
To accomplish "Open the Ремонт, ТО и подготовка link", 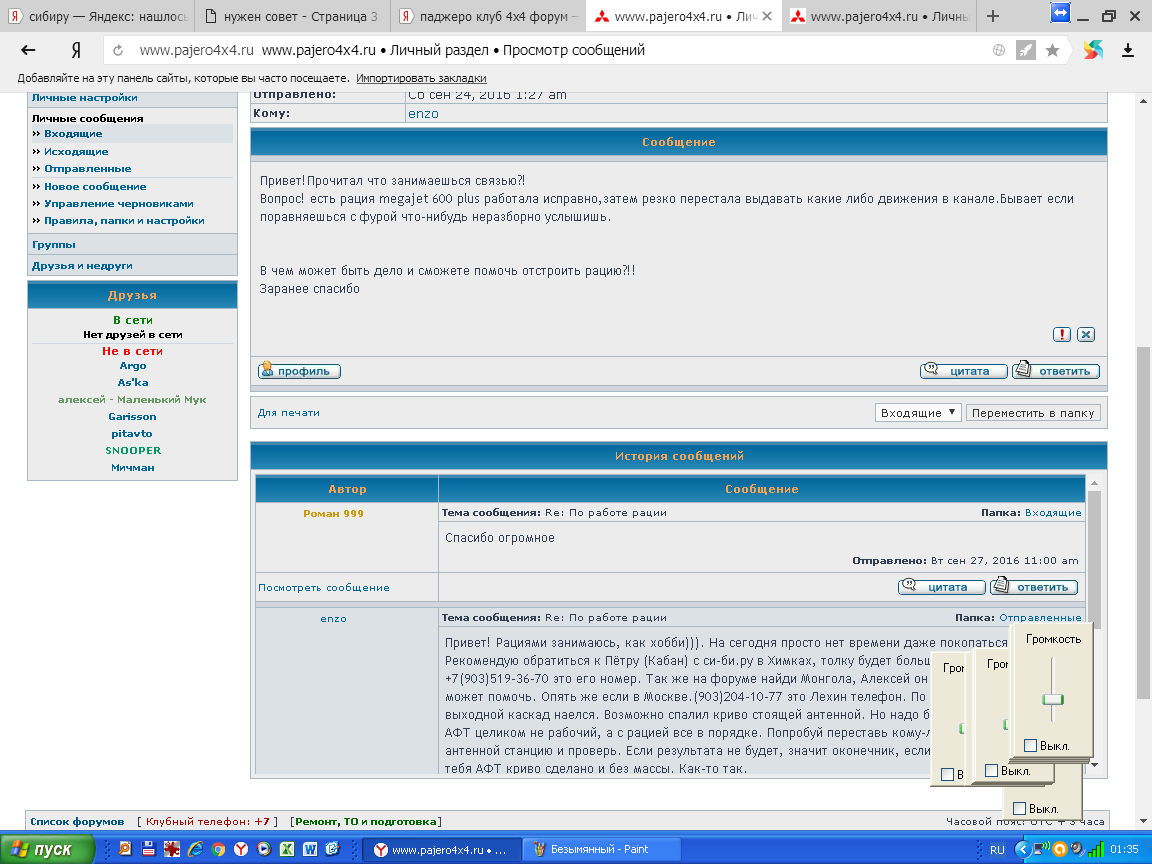I will [366, 821].
